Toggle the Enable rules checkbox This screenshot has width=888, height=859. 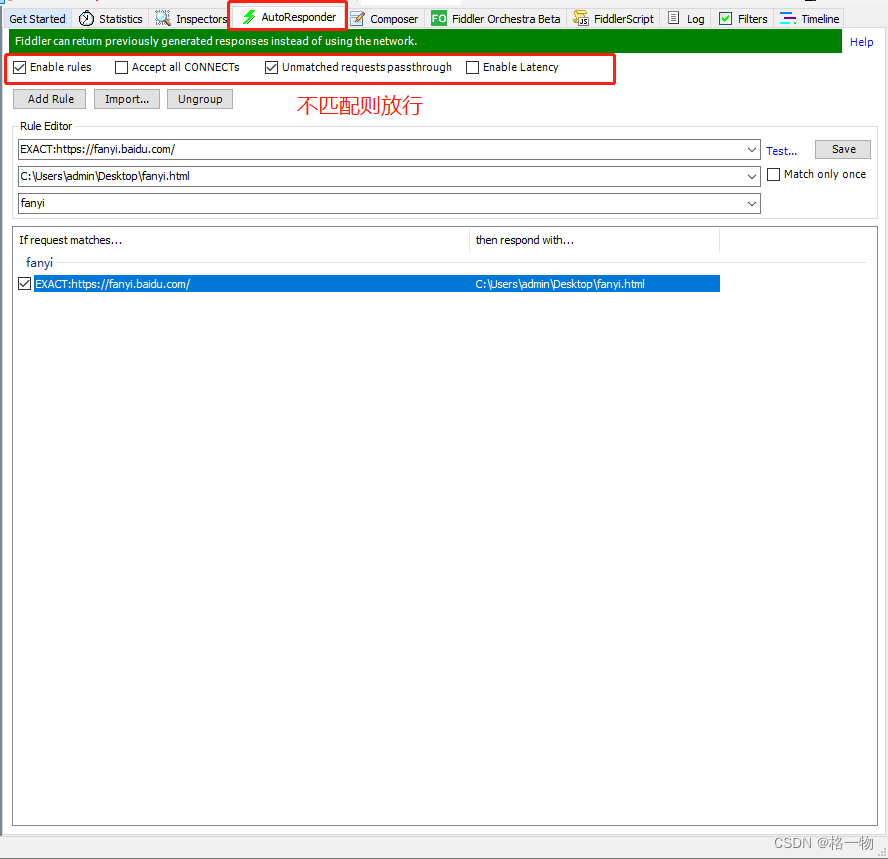point(20,67)
